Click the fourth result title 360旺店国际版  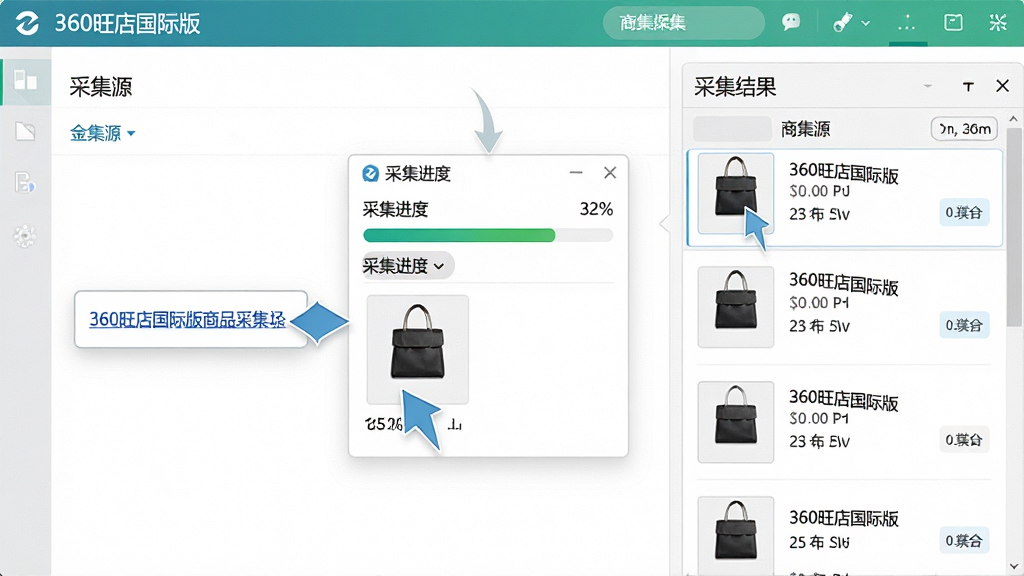pos(844,519)
